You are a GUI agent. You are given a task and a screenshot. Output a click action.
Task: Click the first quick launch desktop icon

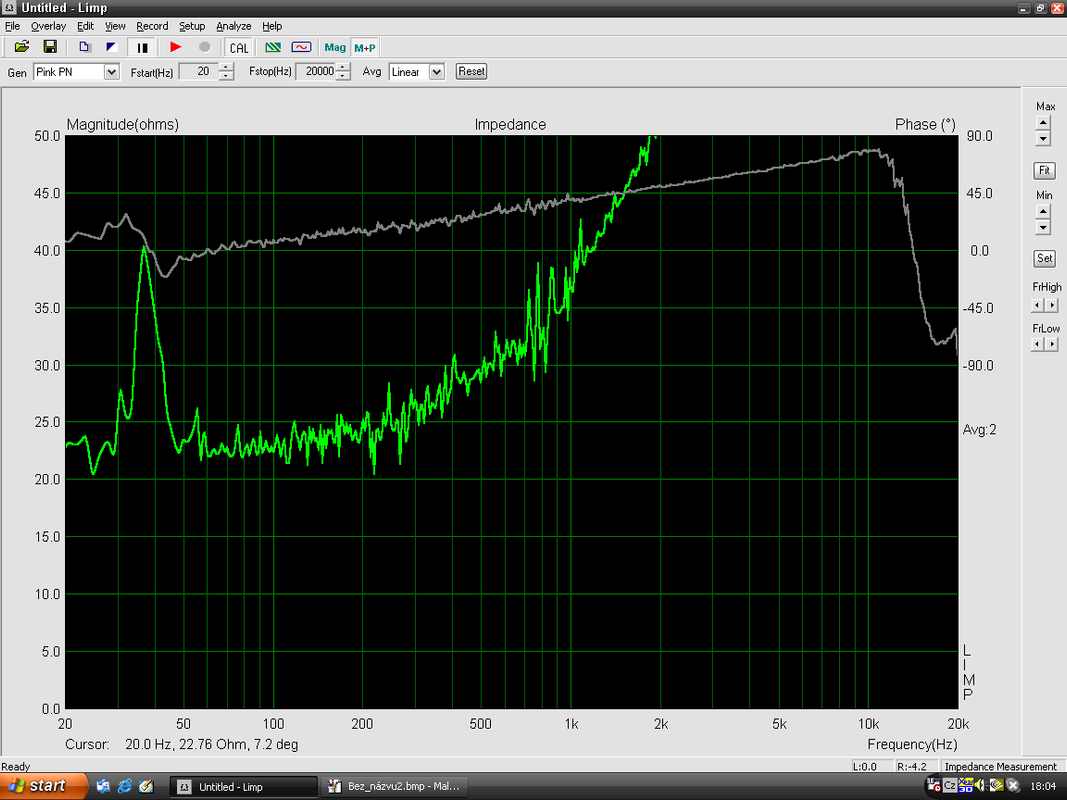pyautogui.click(x=103, y=786)
